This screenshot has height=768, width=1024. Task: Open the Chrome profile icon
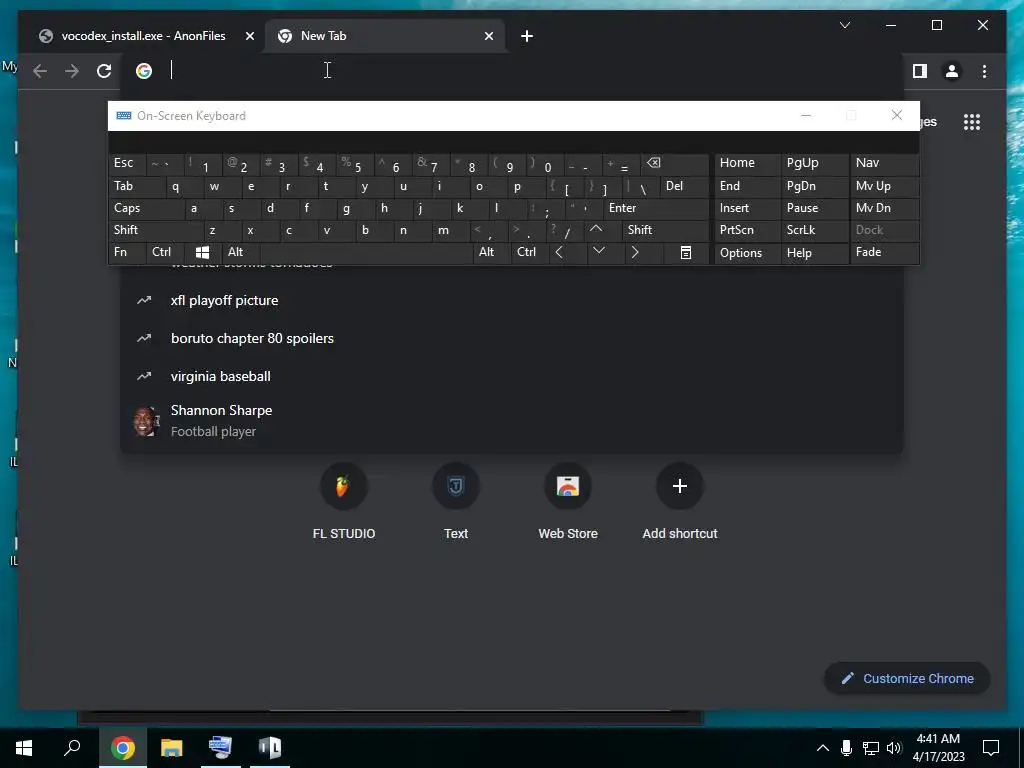(952, 71)
